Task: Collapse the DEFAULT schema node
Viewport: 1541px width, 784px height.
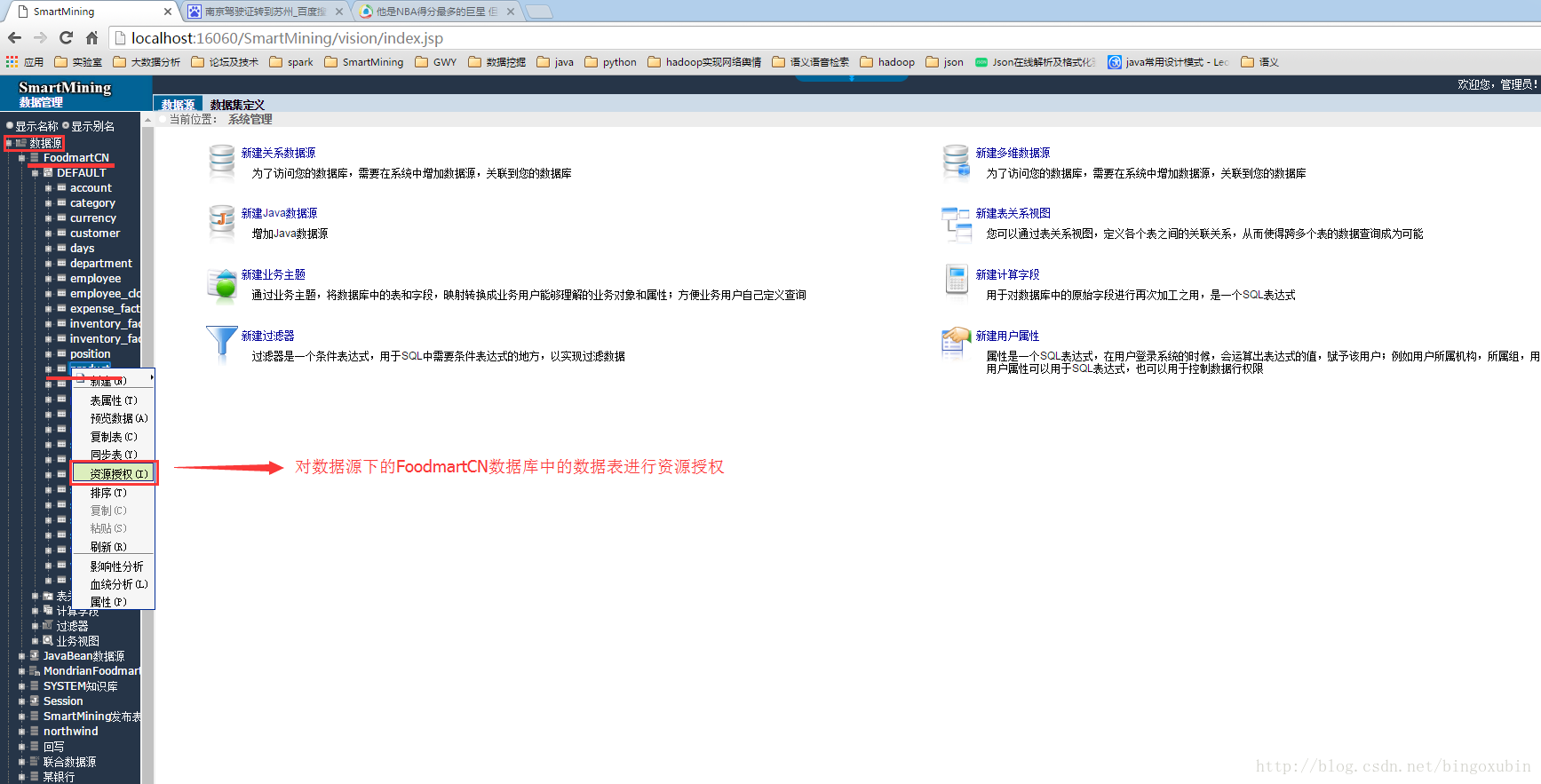Action: tap(36, 172)
